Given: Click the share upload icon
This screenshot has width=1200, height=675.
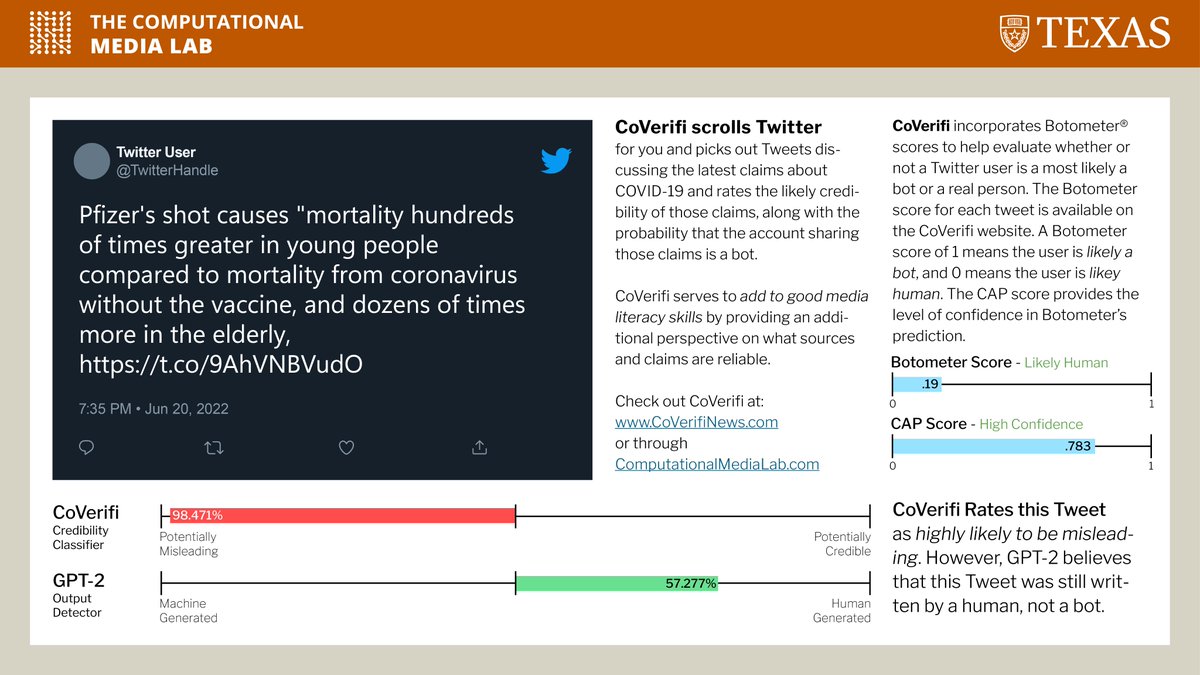Looking at the screenshot, I should [x=479, y=447].
